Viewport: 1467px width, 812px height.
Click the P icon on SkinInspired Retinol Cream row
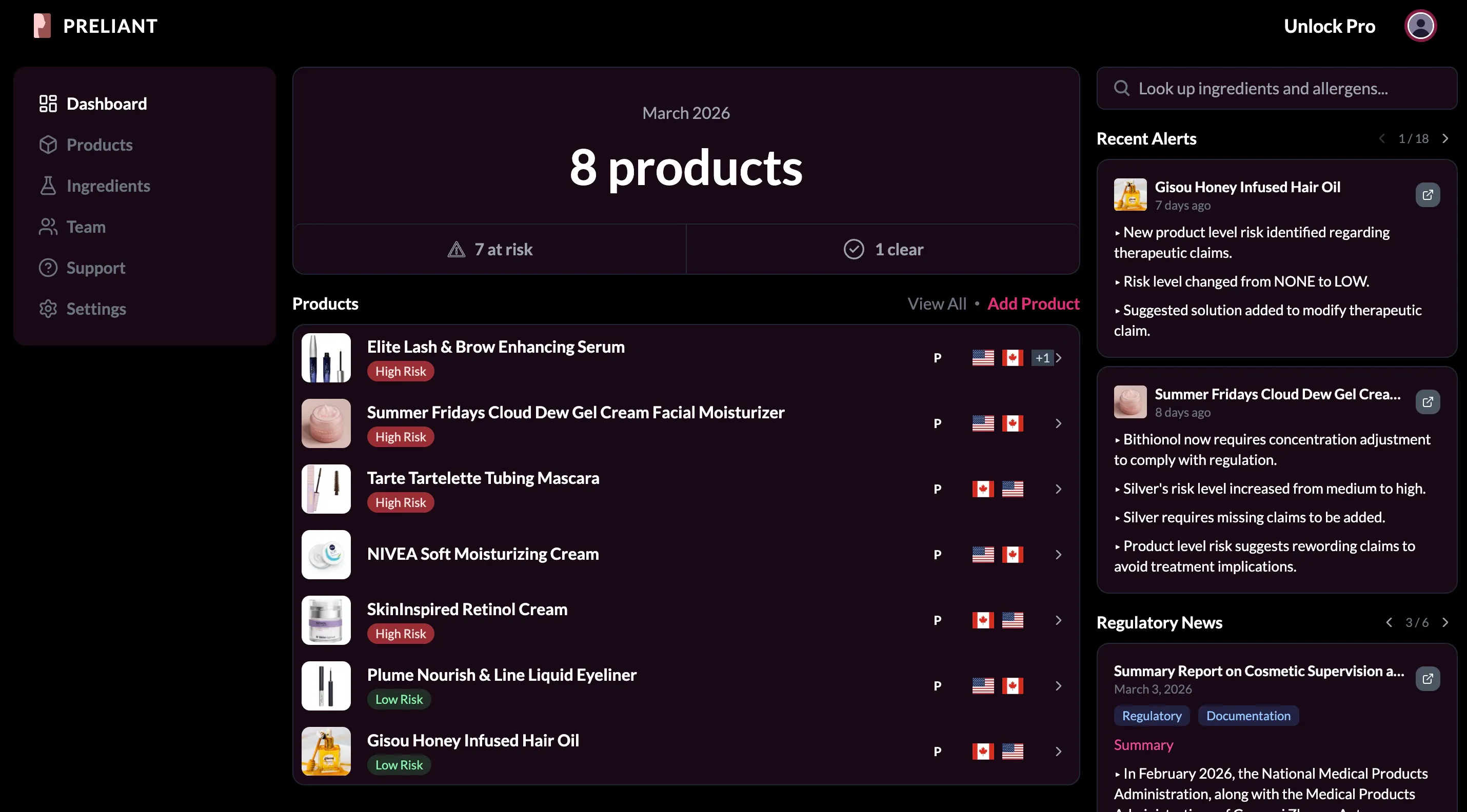(x=937, y=620)
